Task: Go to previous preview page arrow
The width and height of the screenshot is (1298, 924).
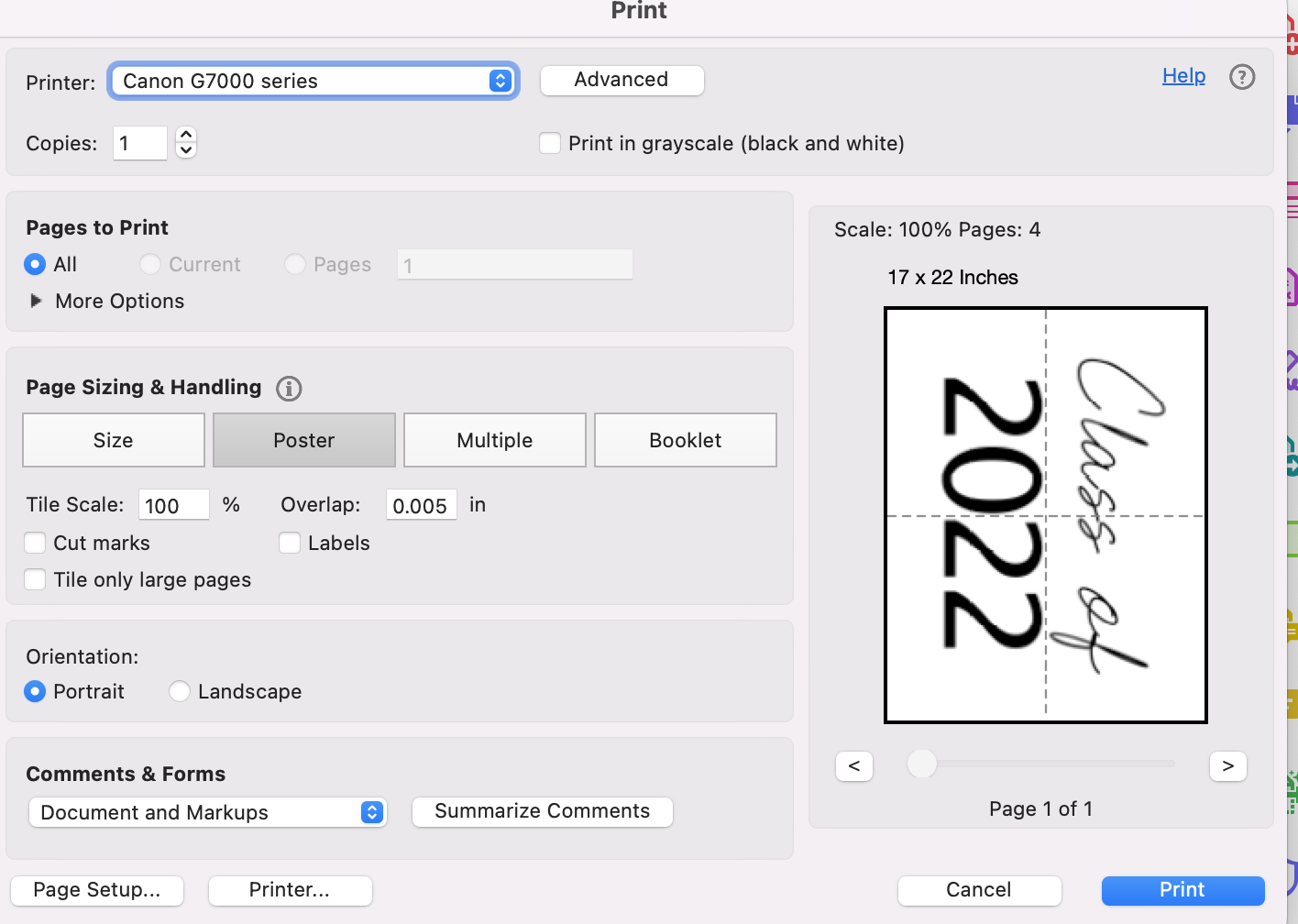Action: pyautogui.click(x=854, y=766)
